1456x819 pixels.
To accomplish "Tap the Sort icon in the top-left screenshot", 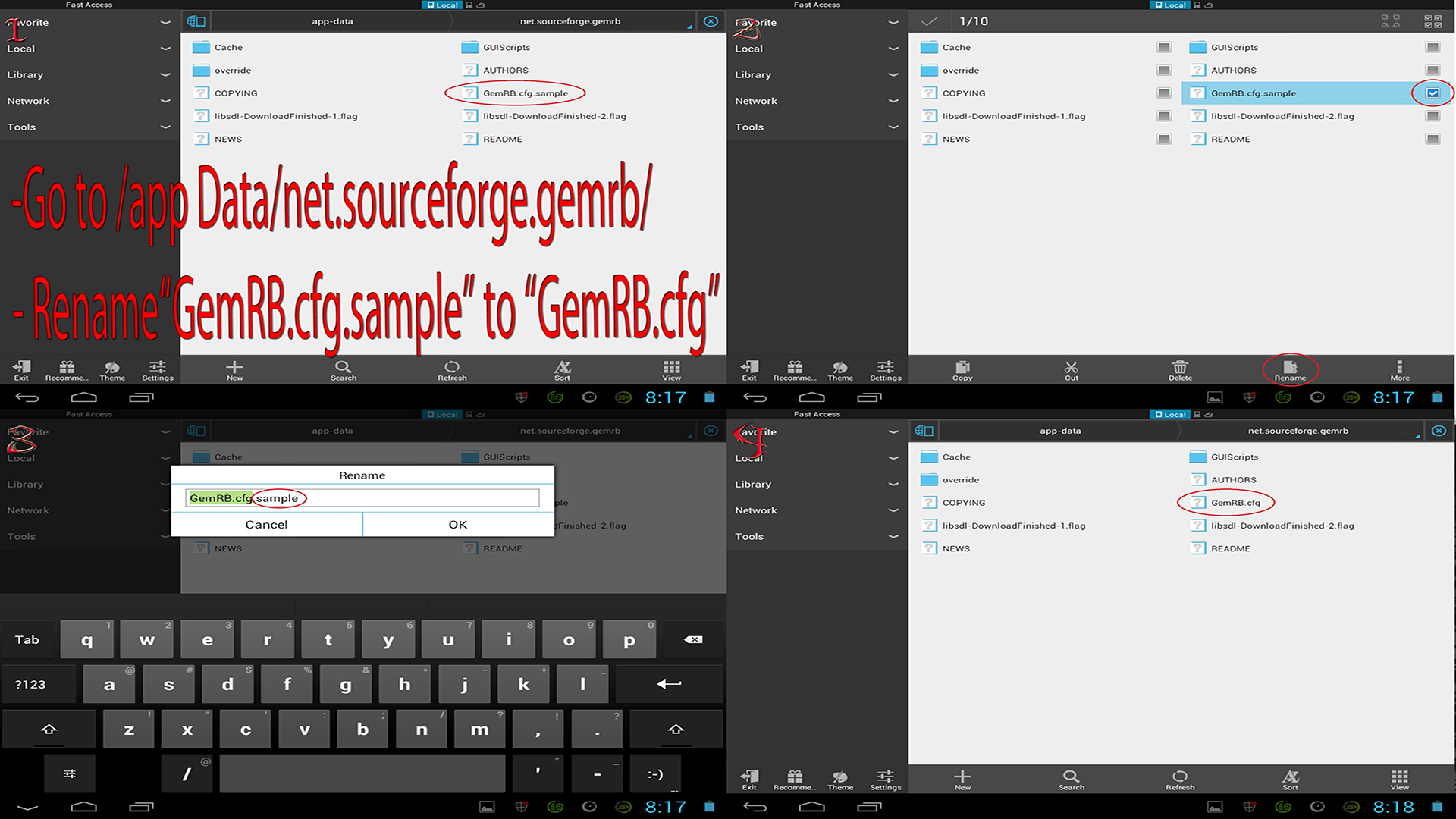I will coord(562,370).
